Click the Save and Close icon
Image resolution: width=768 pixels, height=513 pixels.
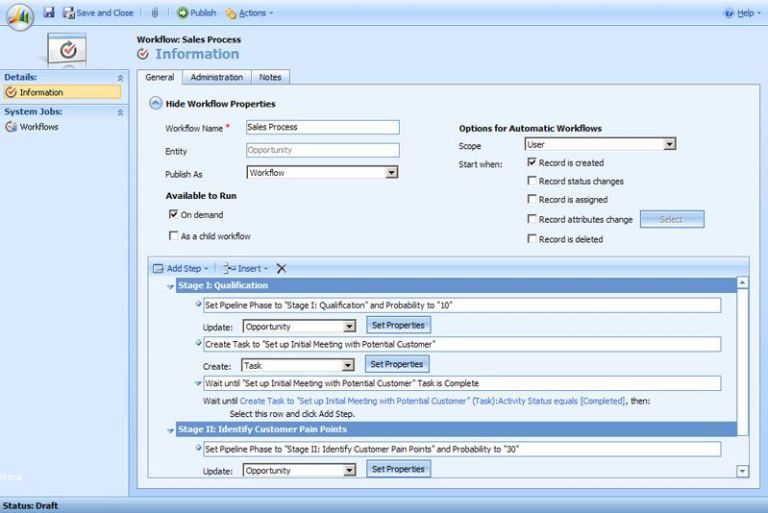(x=69, y=13)
